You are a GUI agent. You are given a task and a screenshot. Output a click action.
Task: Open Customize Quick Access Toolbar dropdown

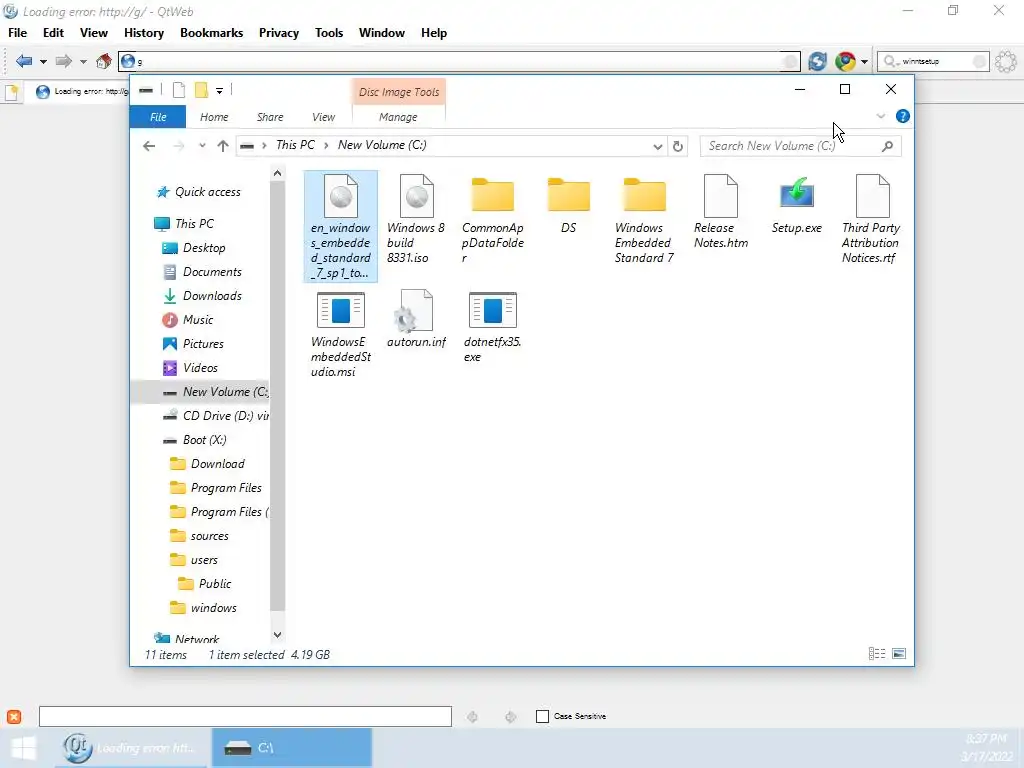pos(219,91)
